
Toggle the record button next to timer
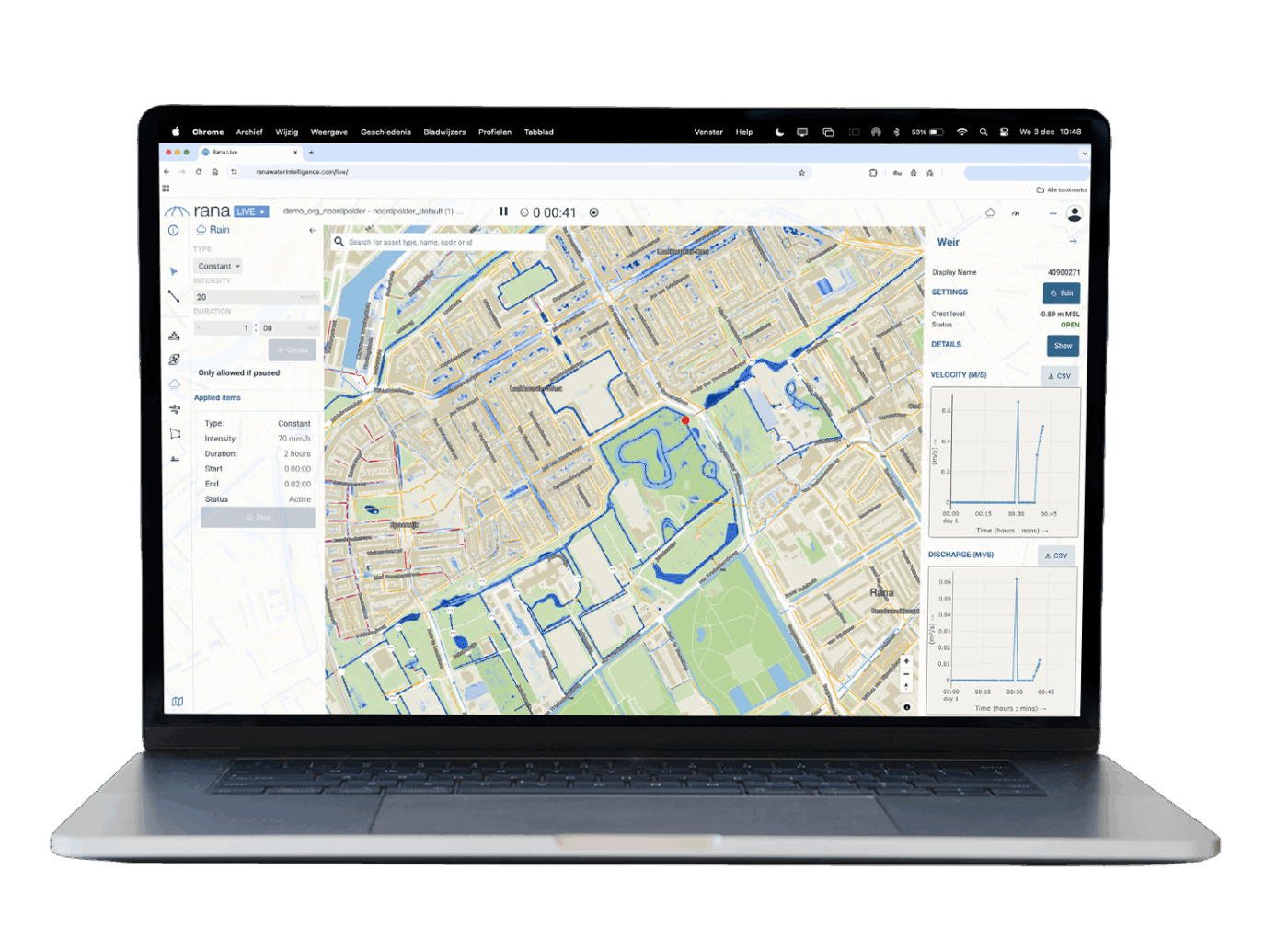(594, 212)
